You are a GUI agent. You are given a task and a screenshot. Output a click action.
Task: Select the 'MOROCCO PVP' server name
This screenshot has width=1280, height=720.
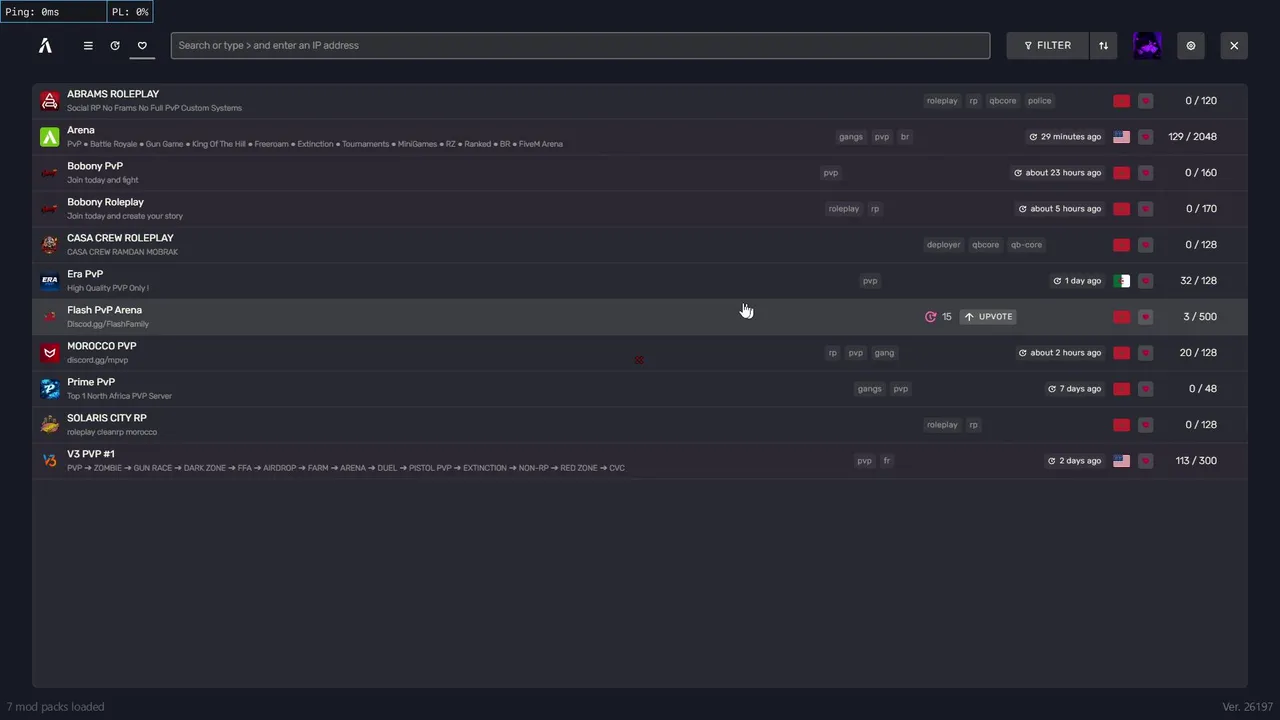pyautogui.click(x=102, y=346)
